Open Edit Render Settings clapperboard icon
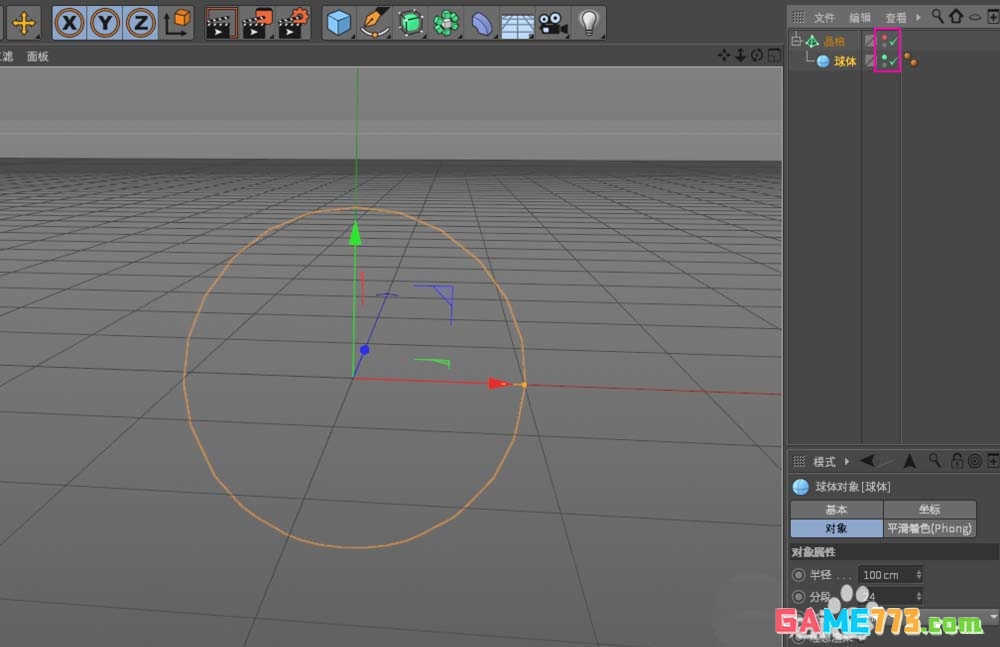This screenshot has width=1000, height=647. click(293, 21)
